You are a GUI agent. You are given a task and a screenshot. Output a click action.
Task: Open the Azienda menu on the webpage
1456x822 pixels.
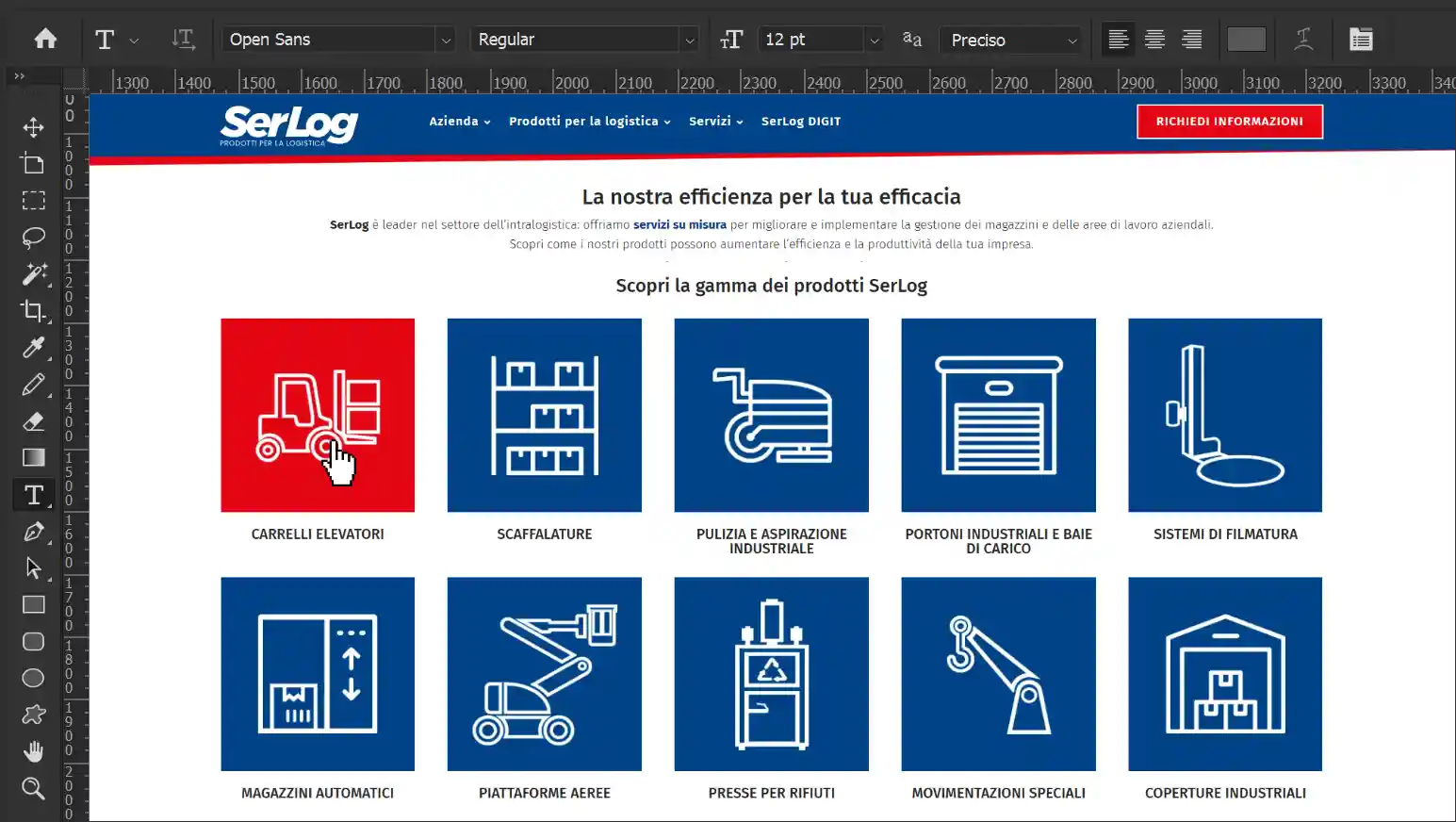click(459, 122)
